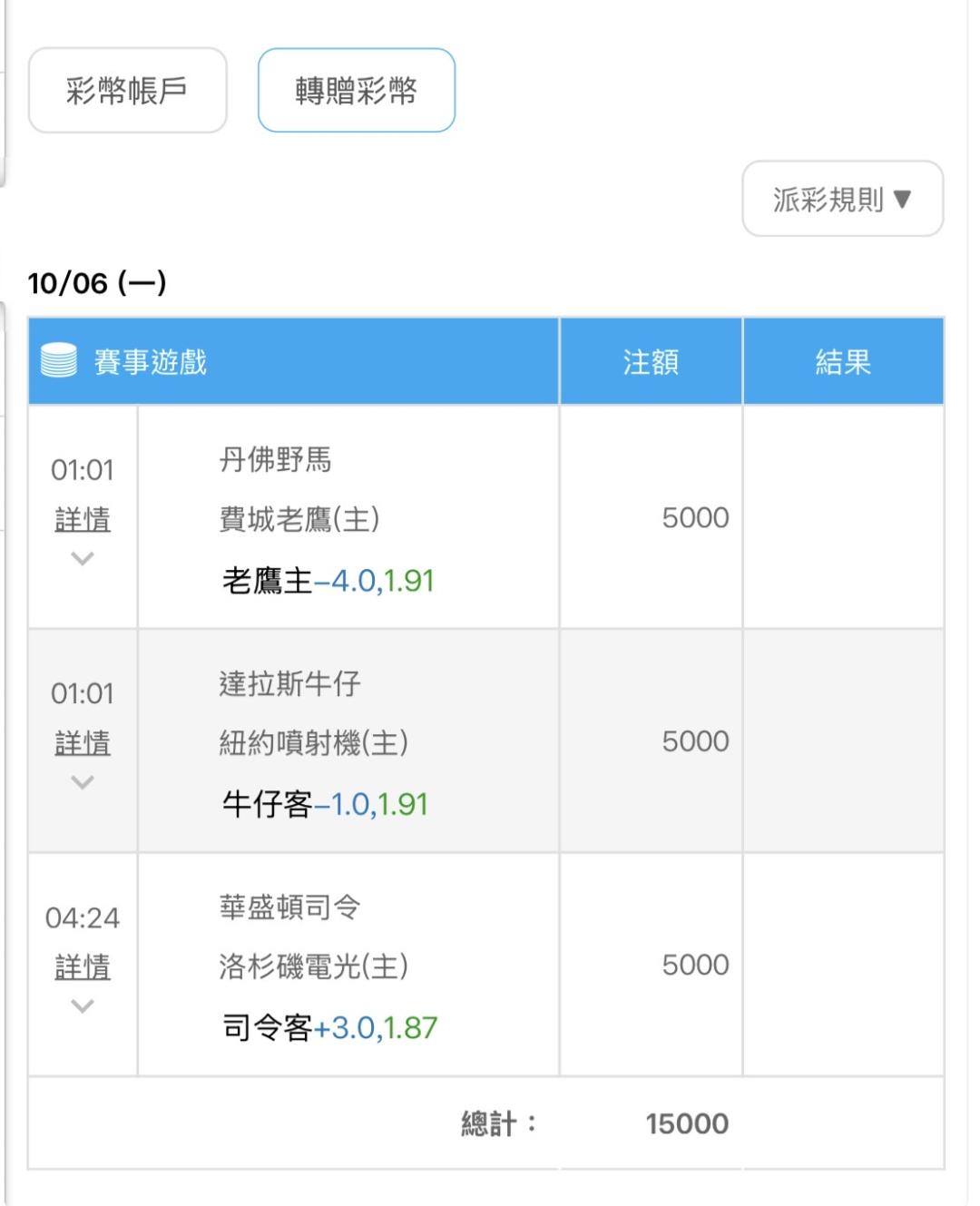The height and width of the screenshot is (1206, 980).
Task: Click the 牛仔客 -1.0,1.91 bet selection
Action: (325, 804)
